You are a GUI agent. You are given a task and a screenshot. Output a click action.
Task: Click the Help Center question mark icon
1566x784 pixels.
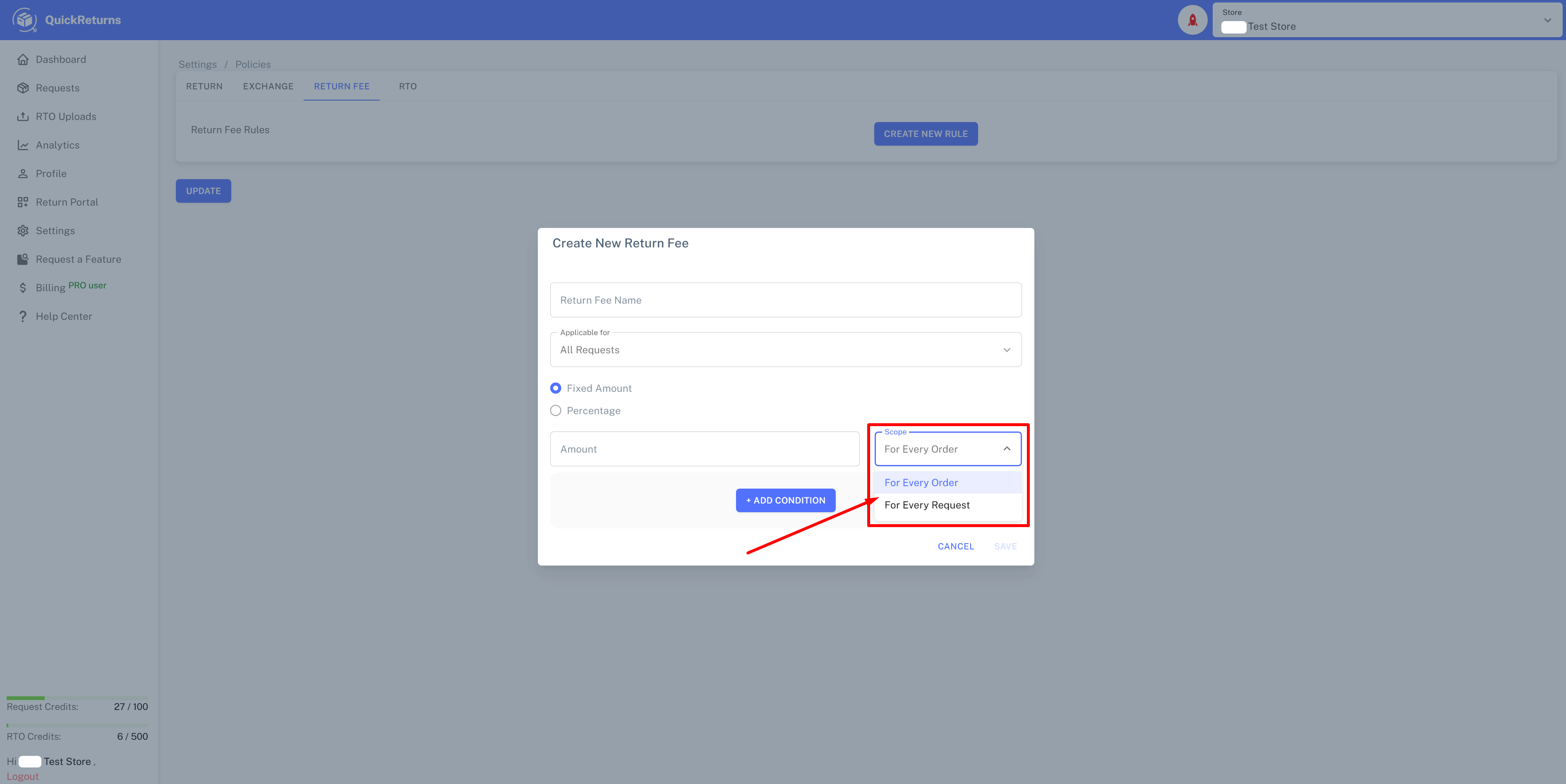click(23, 316)
